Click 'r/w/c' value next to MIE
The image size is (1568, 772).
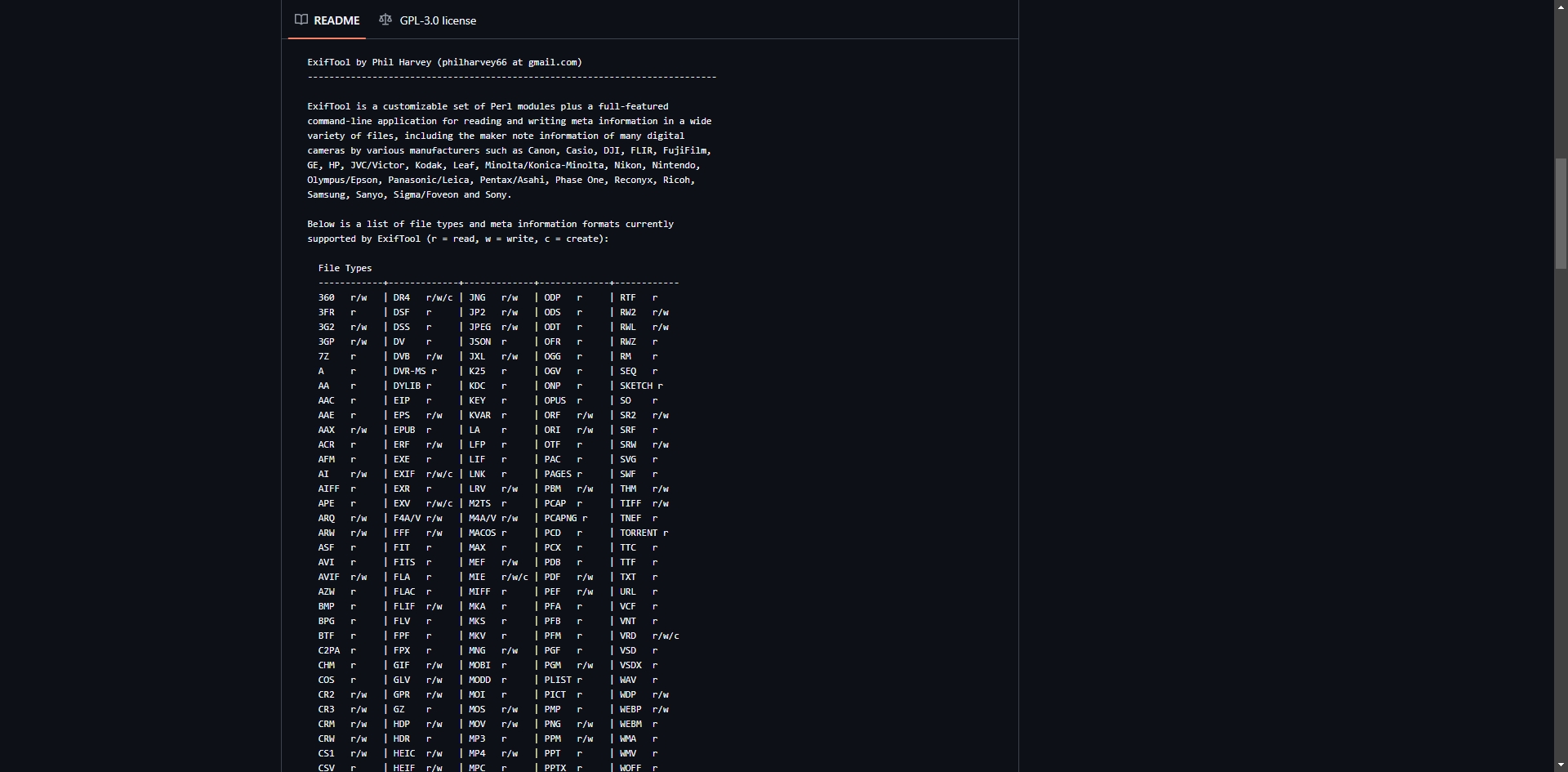tap(514, 577)
